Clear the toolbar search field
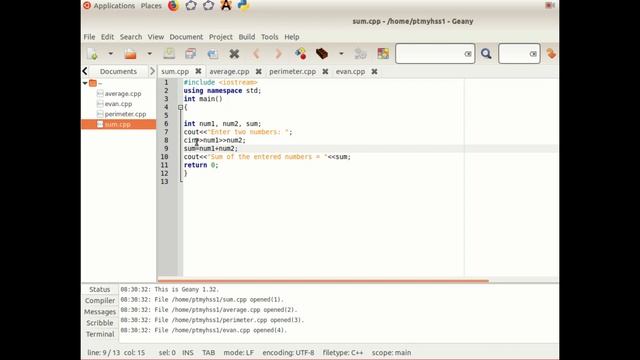The width and height of the screenshot is (640, 360). click(468, 54)
